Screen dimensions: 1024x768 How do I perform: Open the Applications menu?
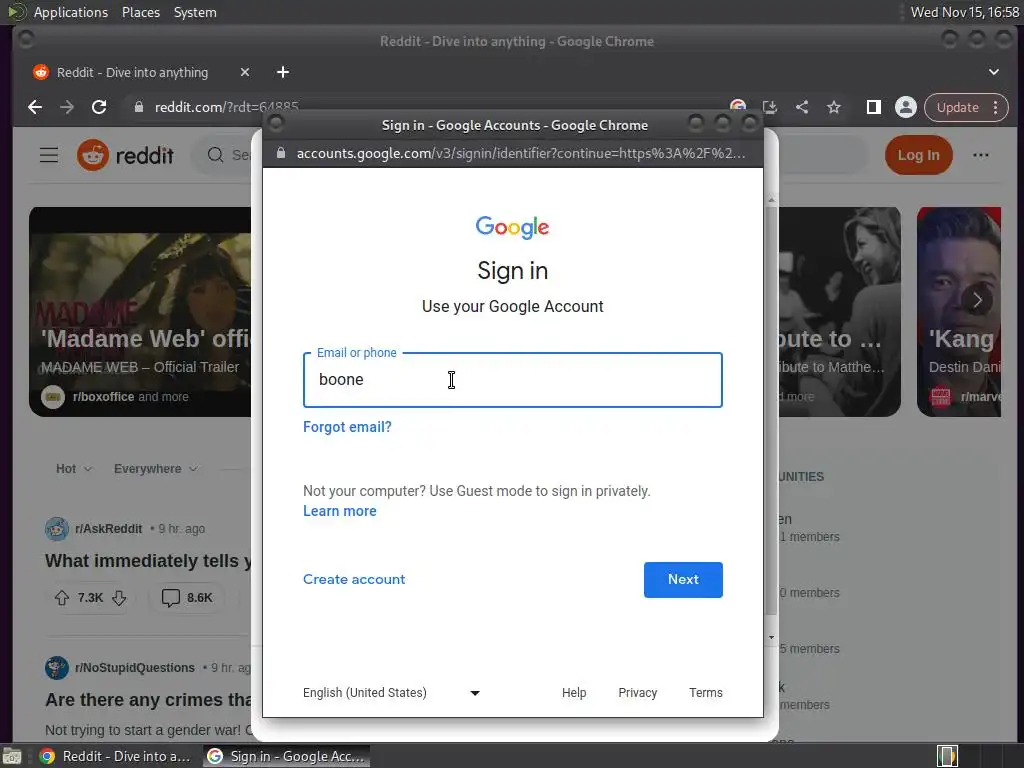coord(71,12)
